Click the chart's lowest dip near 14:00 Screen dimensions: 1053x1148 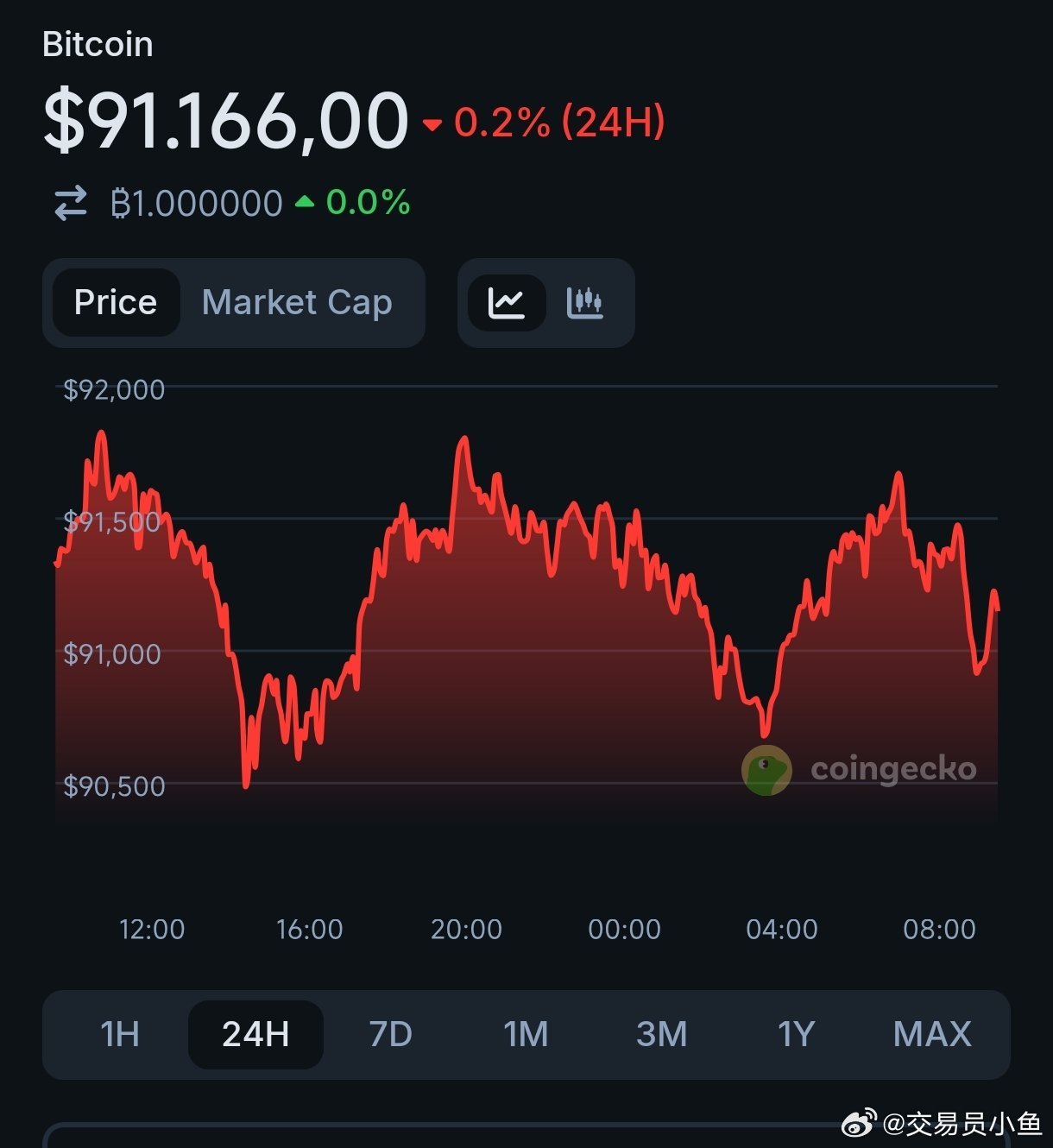[246, 785]
